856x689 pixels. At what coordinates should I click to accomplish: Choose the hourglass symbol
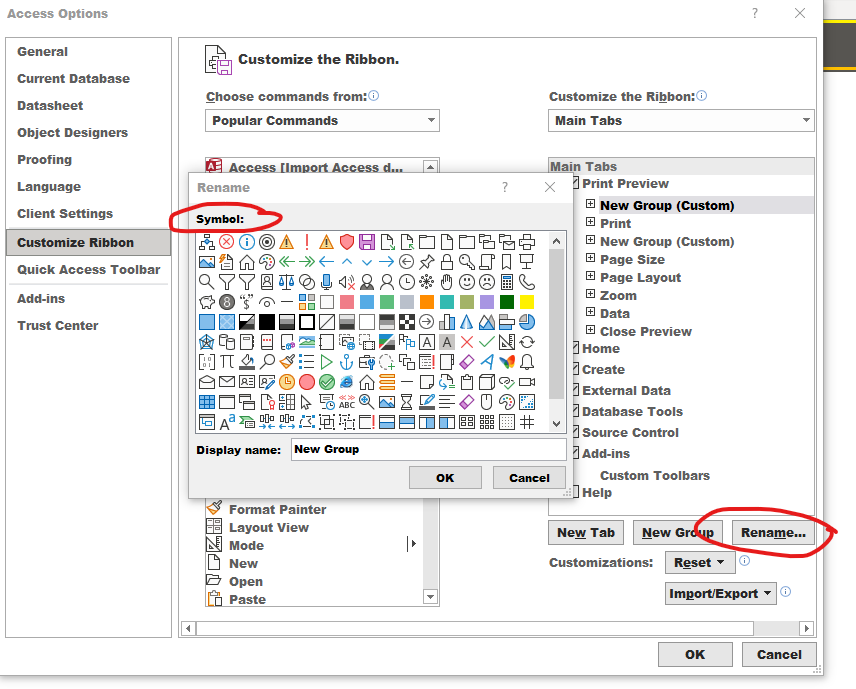(x=407, y=402)
